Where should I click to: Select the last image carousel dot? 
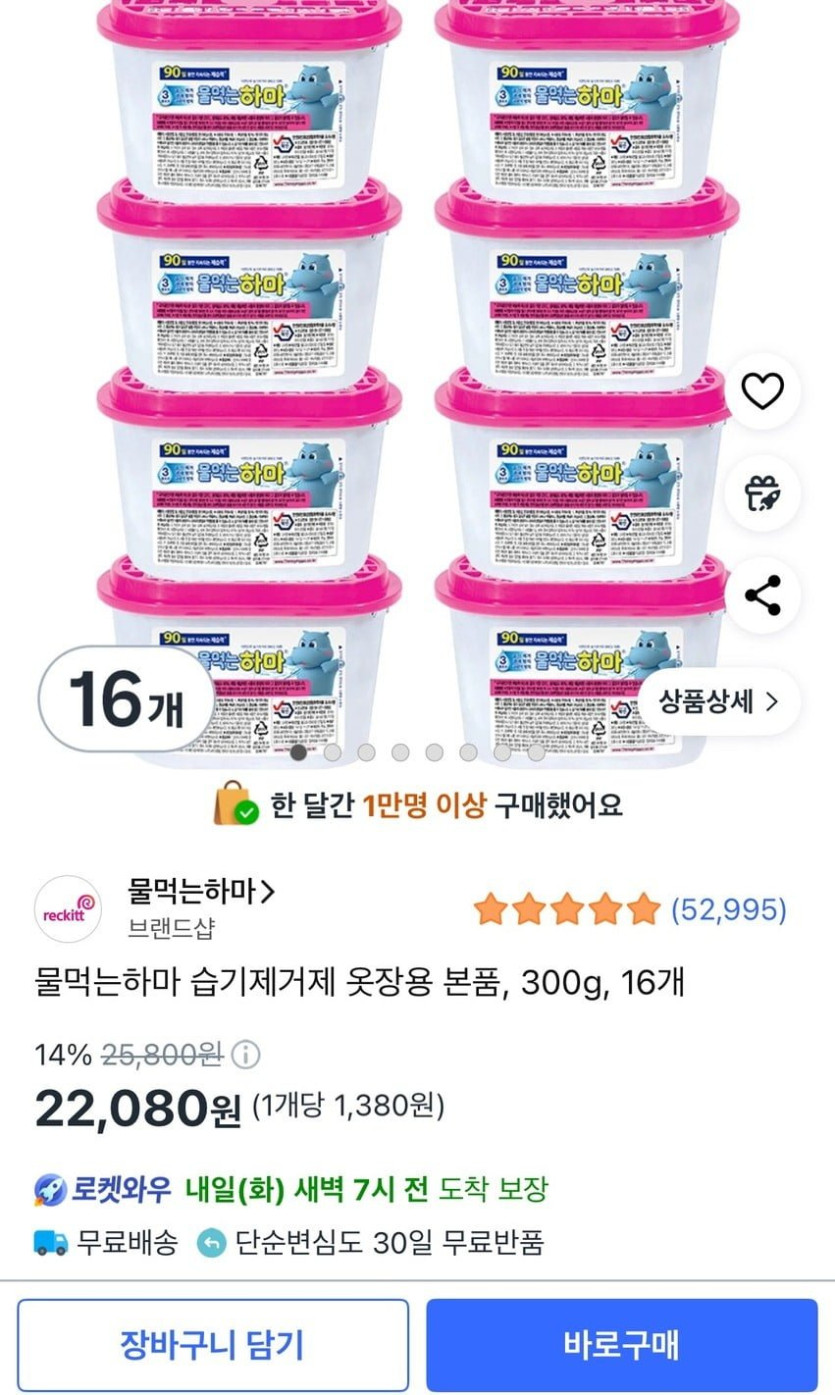(x=536, y=752)
